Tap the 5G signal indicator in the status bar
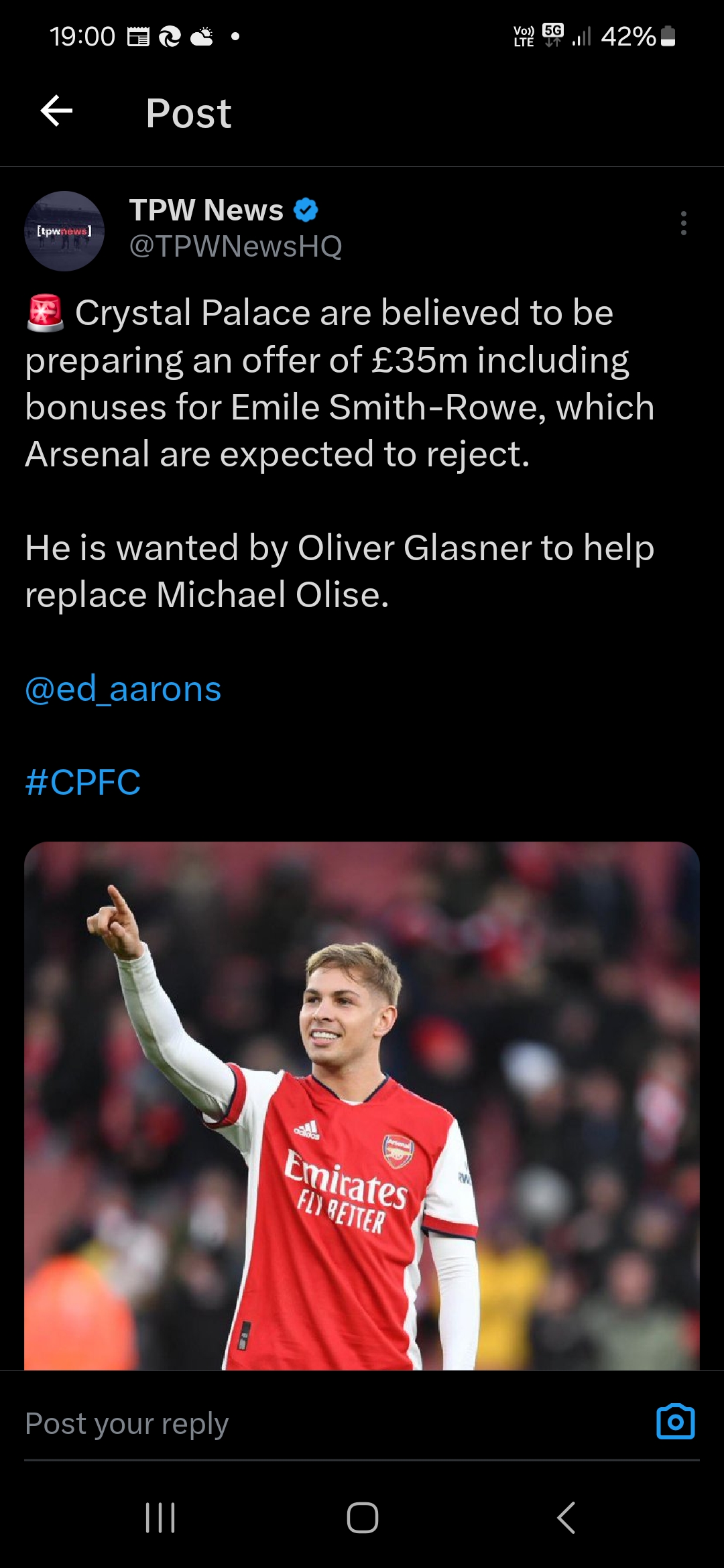724x1568 pixels. pyautogui.click(x=553, y=35)
